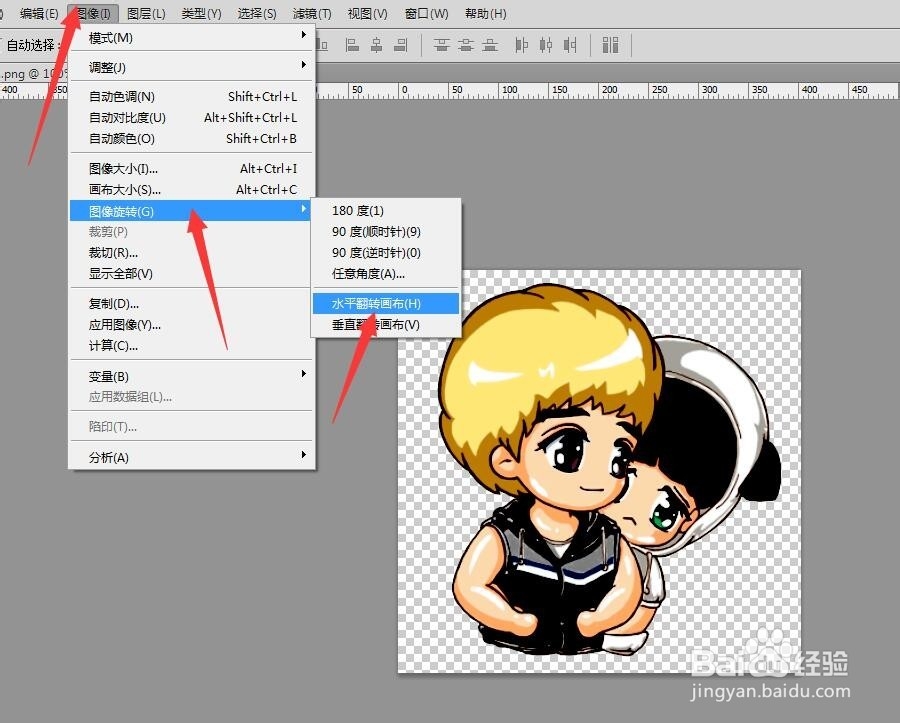Enable the 自动选择 checkbox in options bar

(x=3, y=45)
